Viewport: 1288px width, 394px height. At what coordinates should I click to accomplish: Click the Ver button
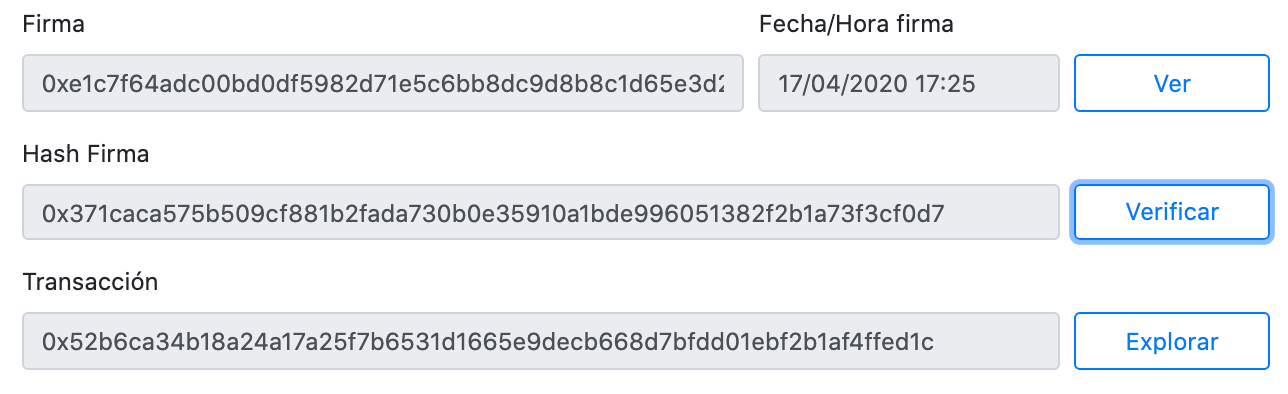tap(1171, 83)
